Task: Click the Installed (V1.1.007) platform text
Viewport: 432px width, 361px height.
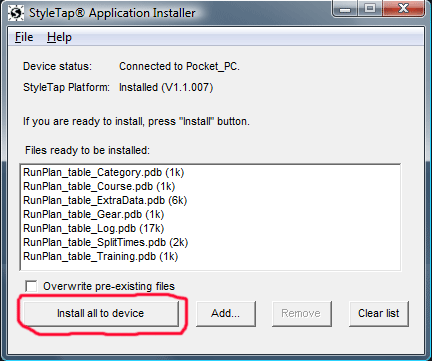Action: [x=166, y=87]
